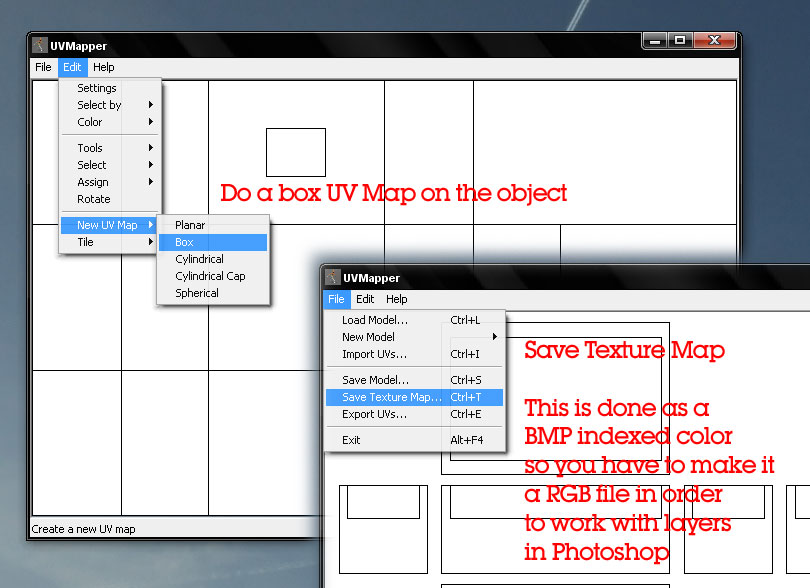Select Spherical UV map type
Viewport: 810px width, 588px height.
coord(213,293)
